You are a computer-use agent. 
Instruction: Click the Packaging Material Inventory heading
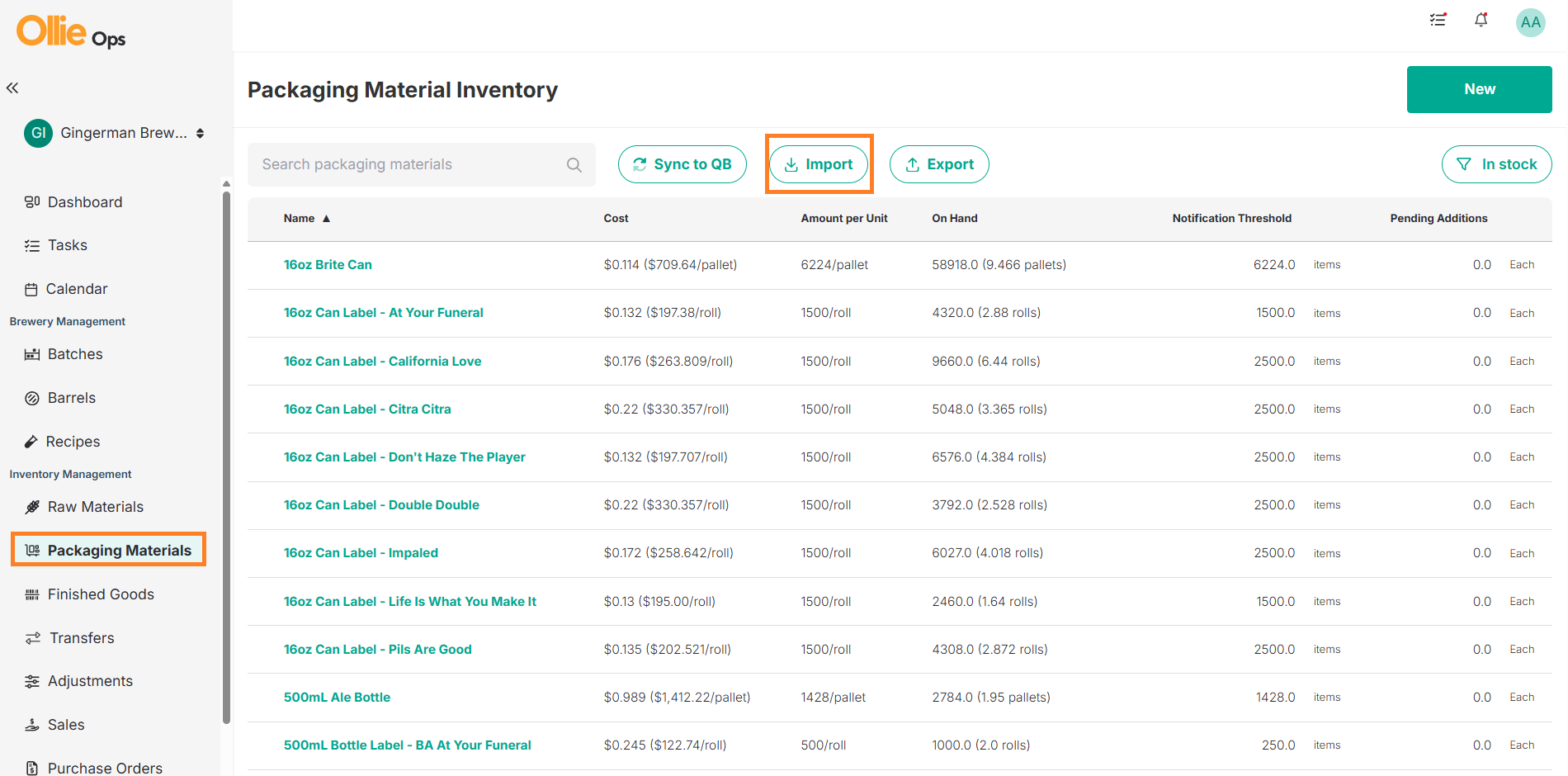point(403,90)
